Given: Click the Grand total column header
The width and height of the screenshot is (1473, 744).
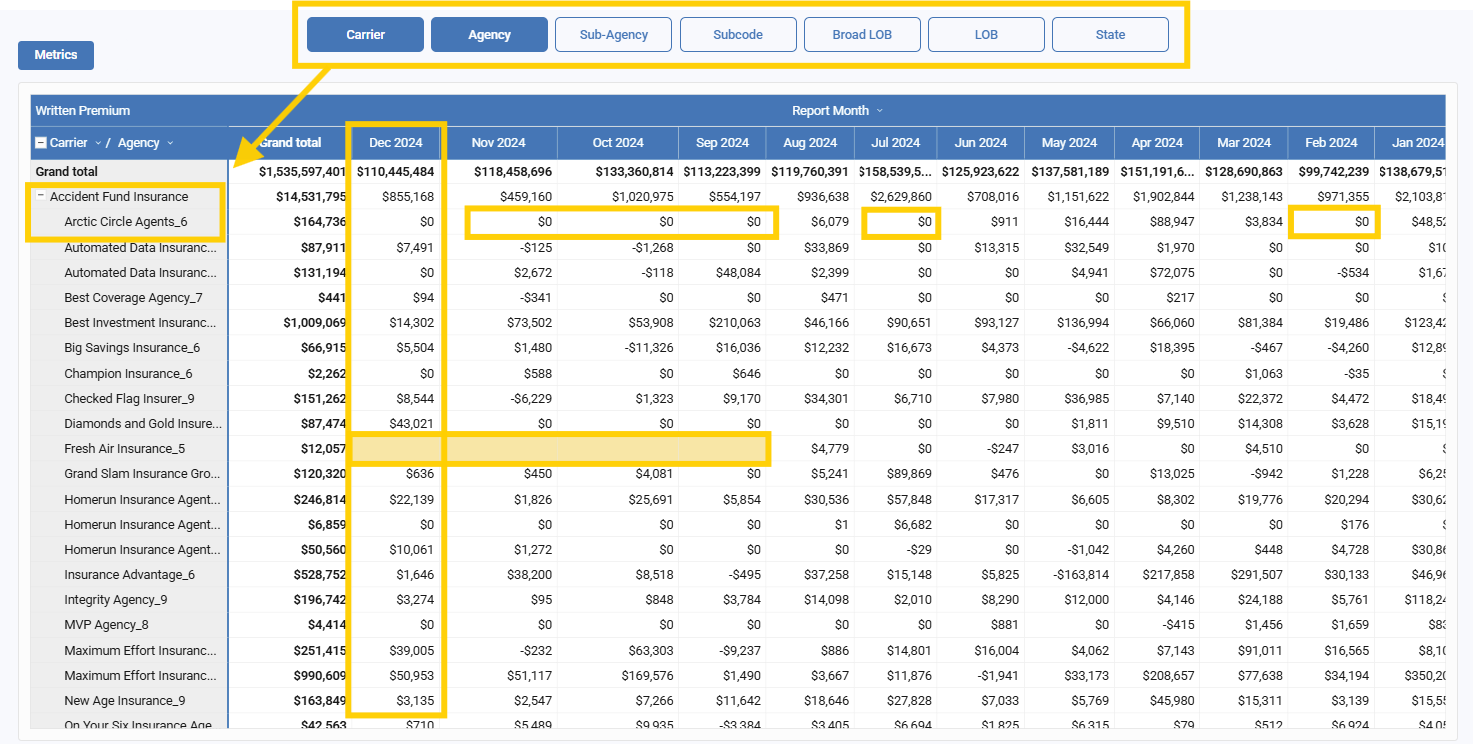Looking at the screenshot, I should [x=290, y=143].
